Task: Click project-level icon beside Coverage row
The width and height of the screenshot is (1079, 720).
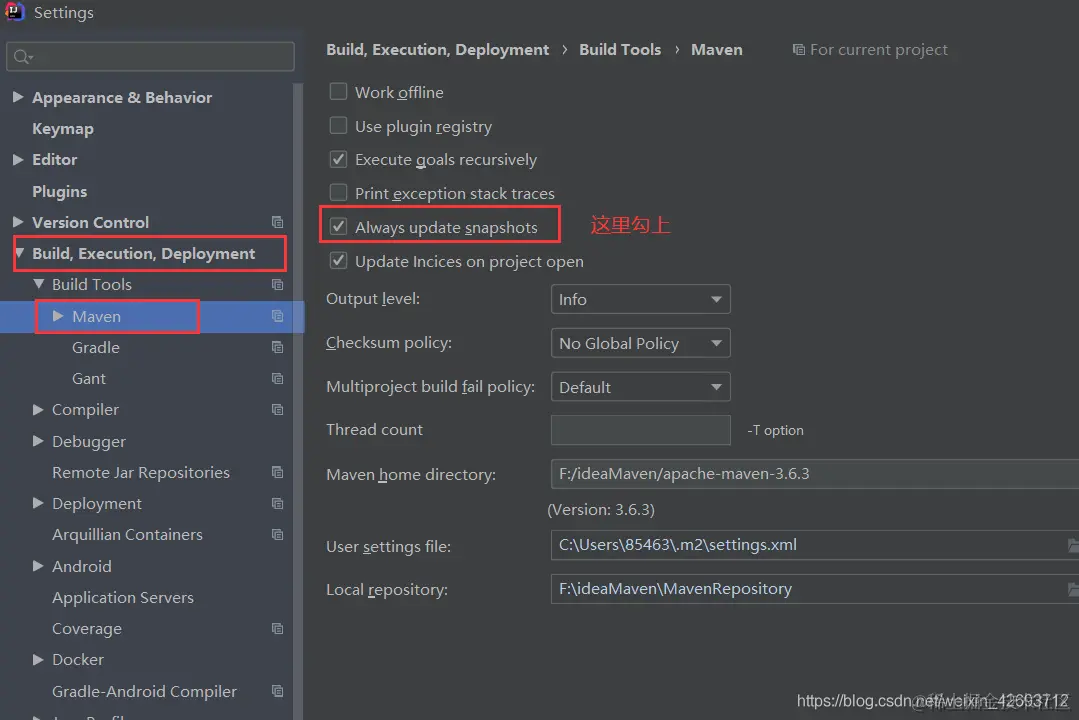Action: pyautogui.click(x=277, y=628)
